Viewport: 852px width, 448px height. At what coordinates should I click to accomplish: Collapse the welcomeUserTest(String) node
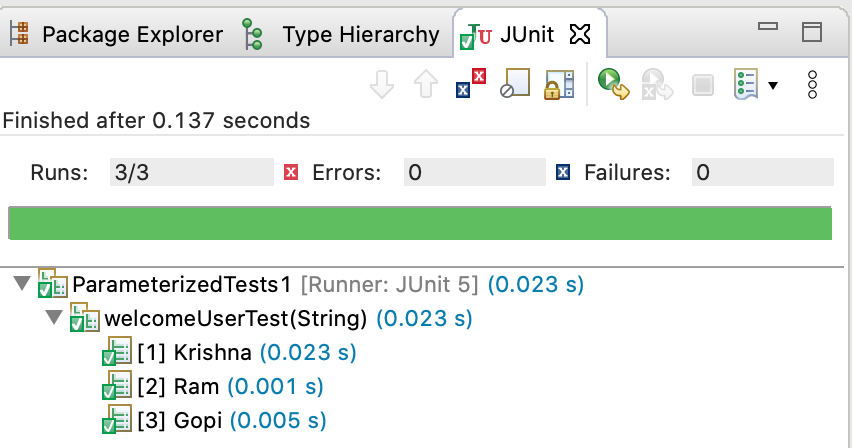coord(53,320)
